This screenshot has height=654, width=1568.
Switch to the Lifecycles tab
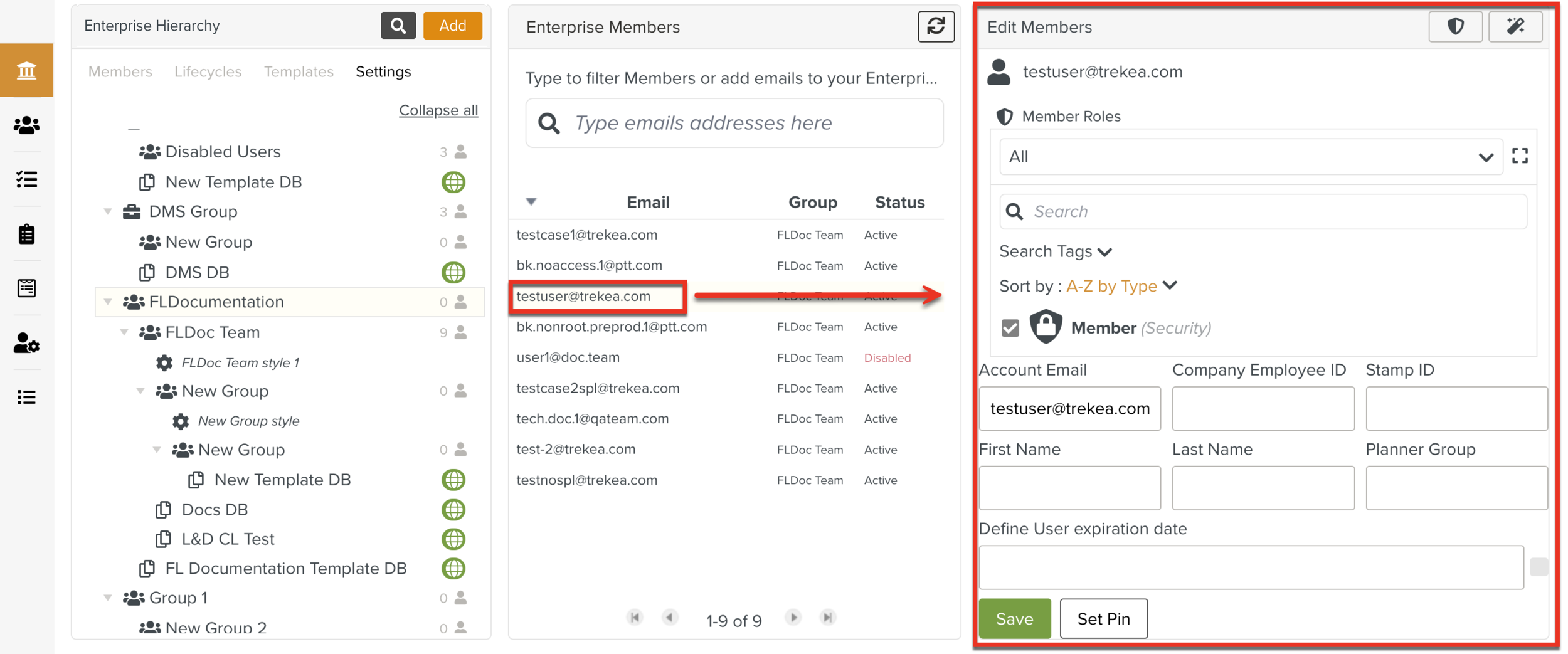pyautogui.click(x=208, y=71)
